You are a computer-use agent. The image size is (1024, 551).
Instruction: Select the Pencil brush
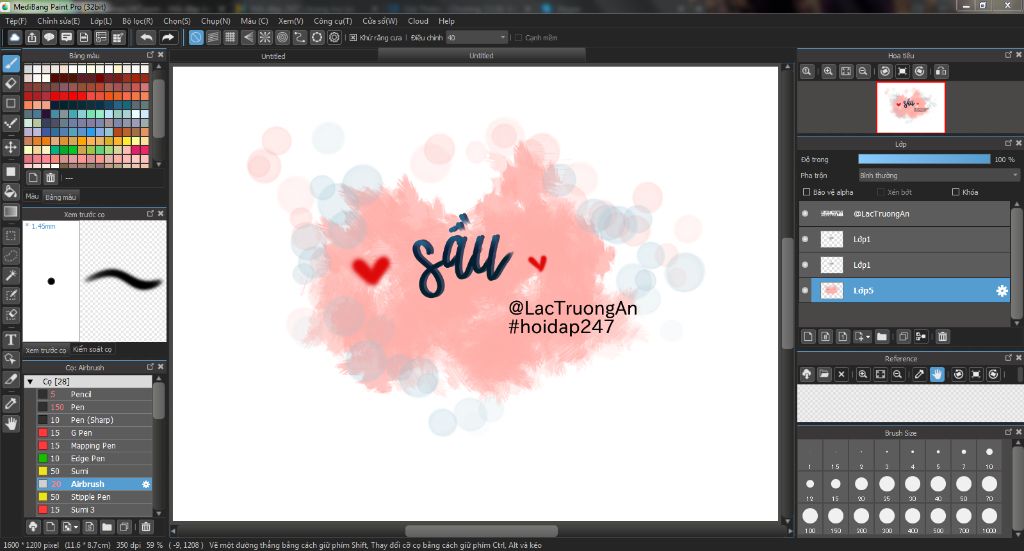tap(95, 394)
